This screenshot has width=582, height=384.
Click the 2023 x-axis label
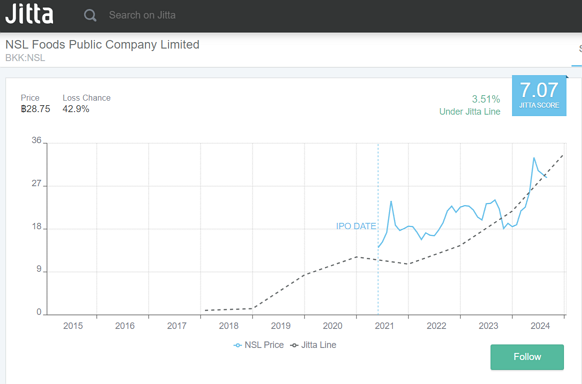coord(488,326)
